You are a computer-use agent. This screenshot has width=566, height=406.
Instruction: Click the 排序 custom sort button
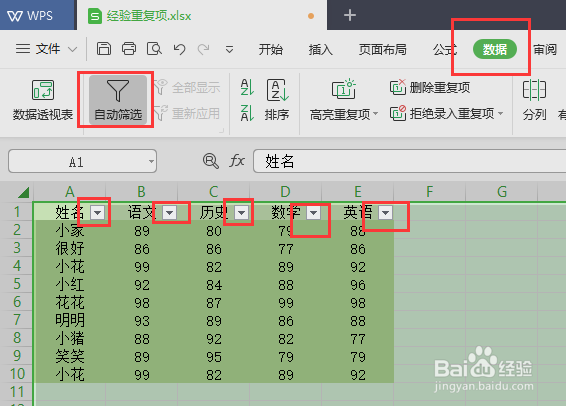tap(277, 100)
